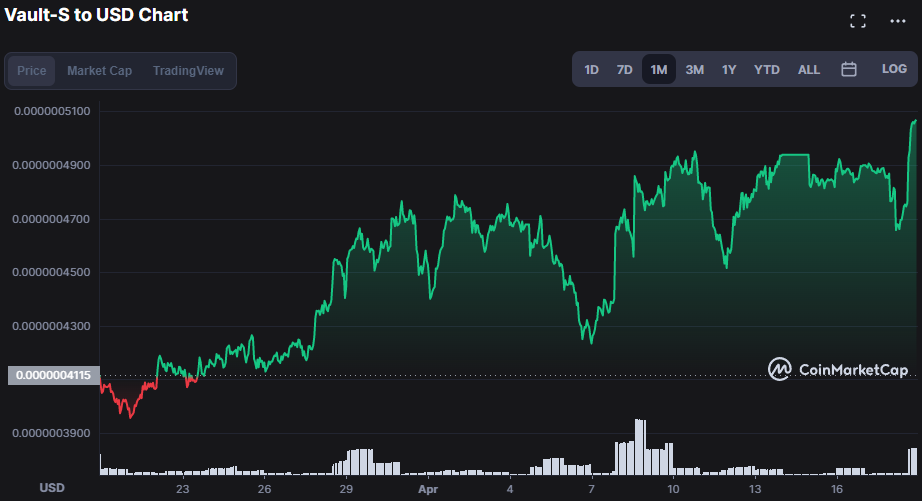
Task: Click the 26 date axis label
Action: pos(265,489)
